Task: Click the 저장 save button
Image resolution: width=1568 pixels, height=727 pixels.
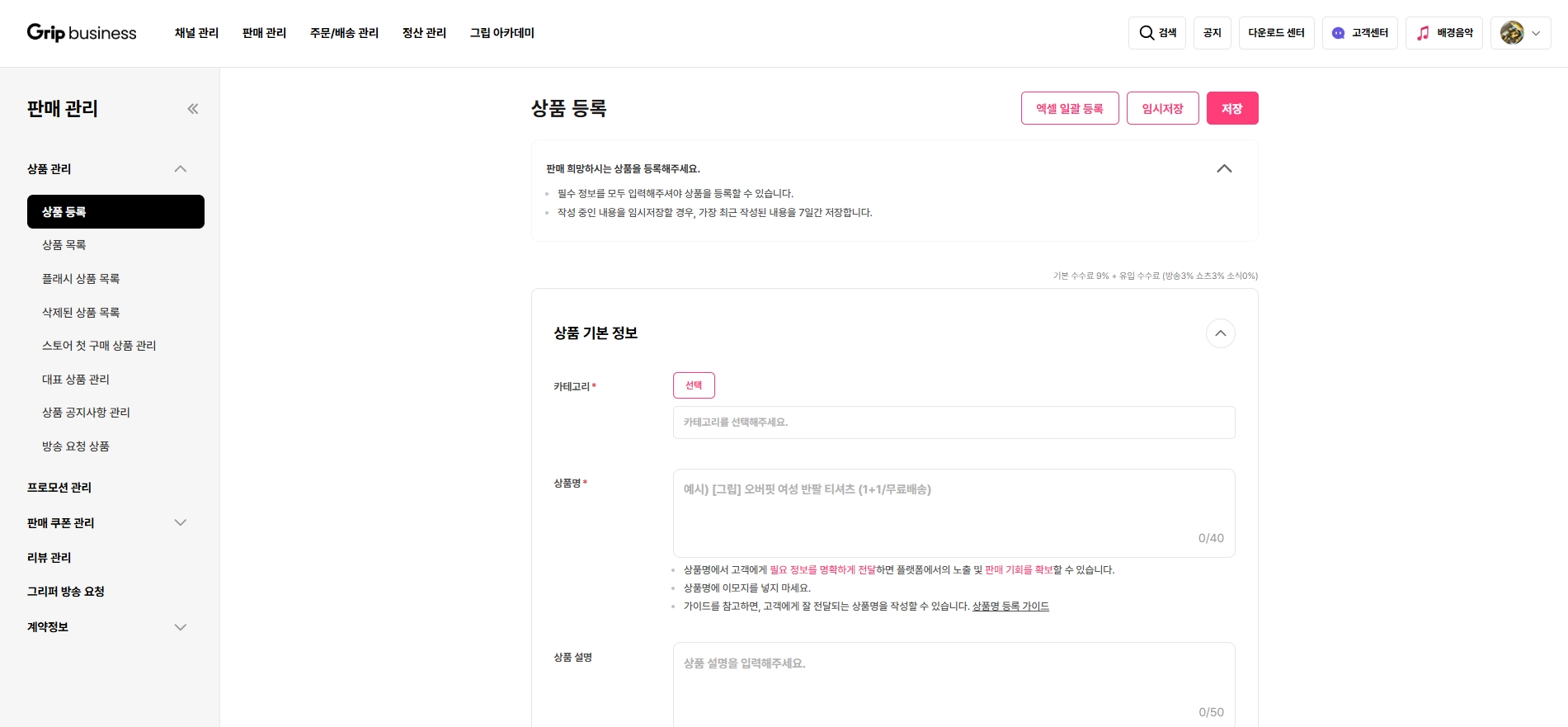Action: 1231,108
